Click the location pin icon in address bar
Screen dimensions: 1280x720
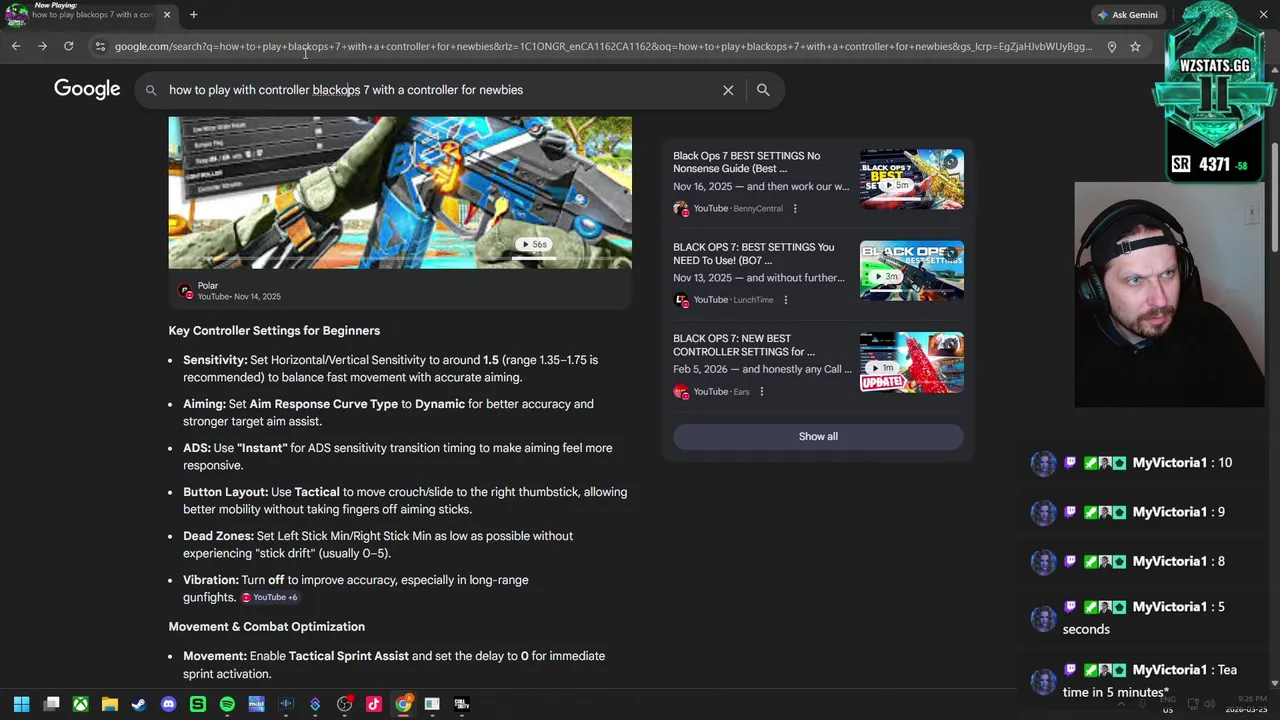point(1111,46)
